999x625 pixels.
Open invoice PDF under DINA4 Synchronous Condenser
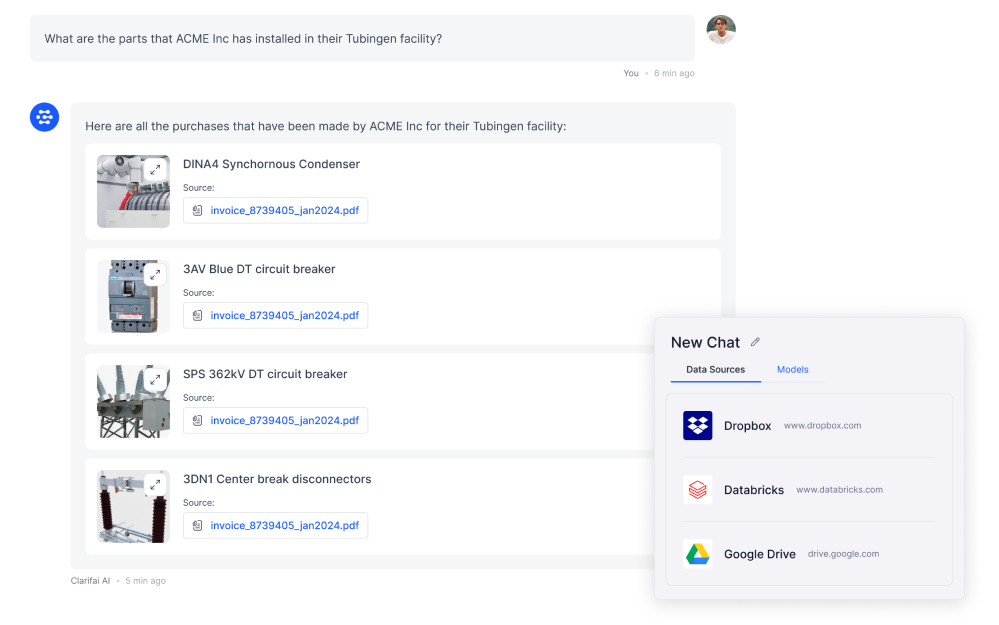click(275, 211)
